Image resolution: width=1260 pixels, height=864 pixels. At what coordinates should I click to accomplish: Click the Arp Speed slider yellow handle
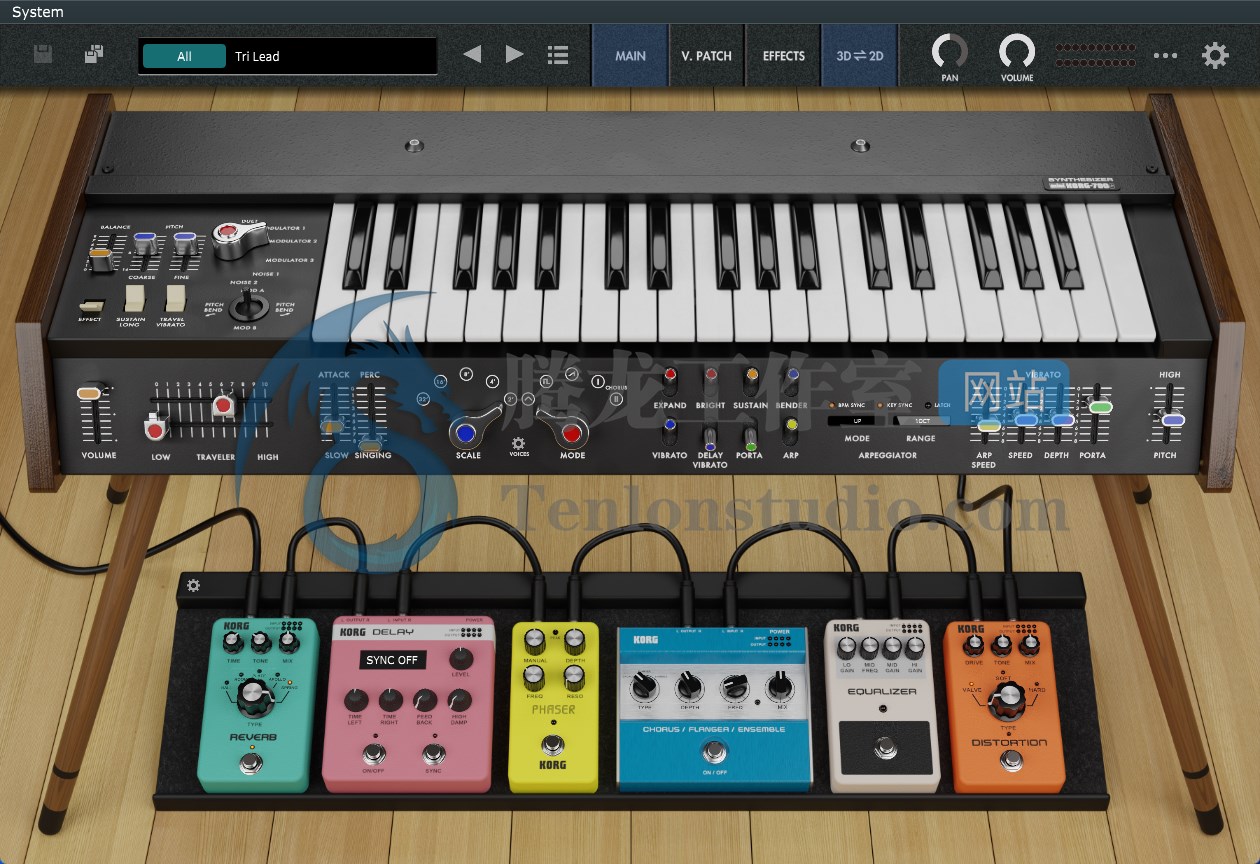pyautogui.click(x=988, y=426)
